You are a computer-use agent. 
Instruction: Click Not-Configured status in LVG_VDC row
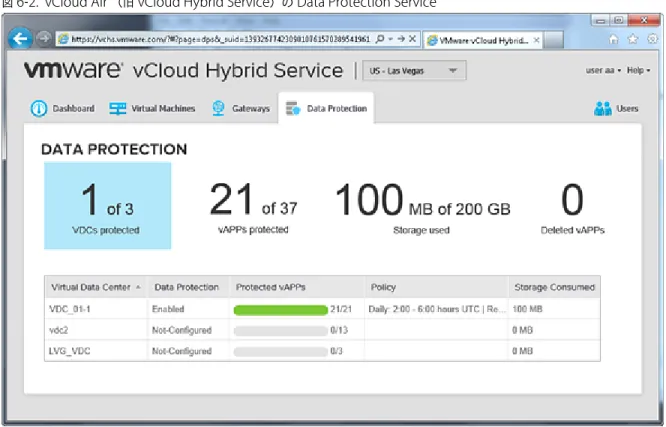[182, 351]
